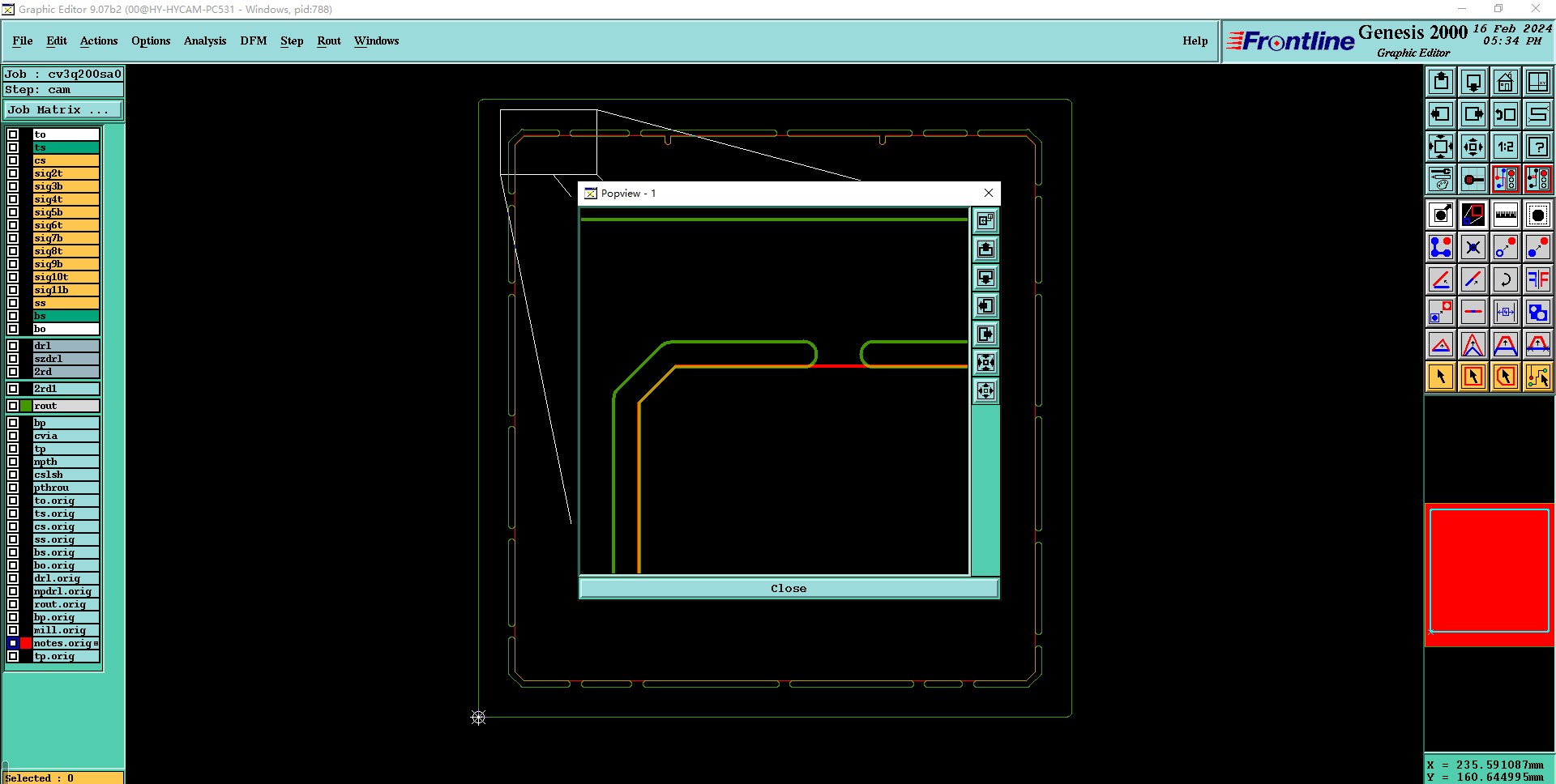The image size is (1556, 784).
Task: Click the Close button in Popview
Action: [x=789, y=589]
